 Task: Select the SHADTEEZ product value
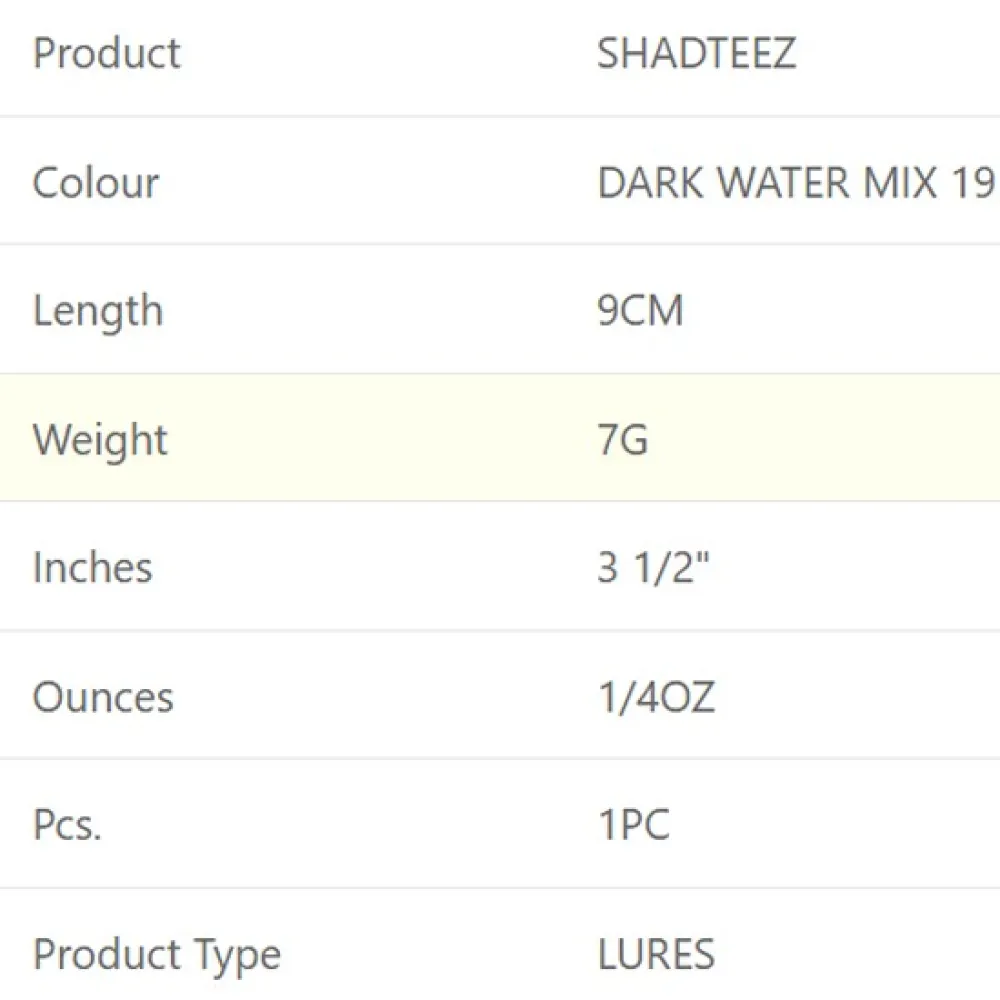coord(696,54)
